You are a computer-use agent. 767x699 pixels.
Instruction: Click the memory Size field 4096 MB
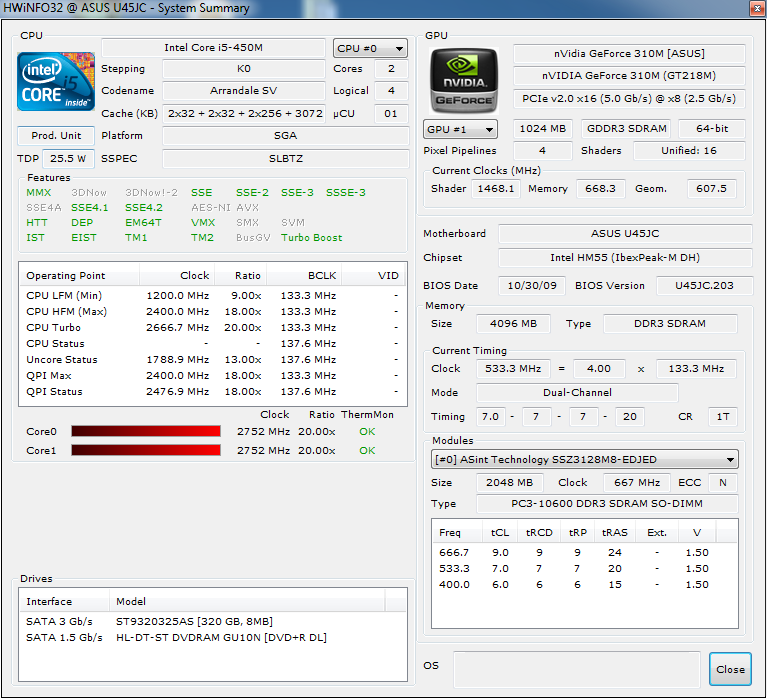coord(513,324)
